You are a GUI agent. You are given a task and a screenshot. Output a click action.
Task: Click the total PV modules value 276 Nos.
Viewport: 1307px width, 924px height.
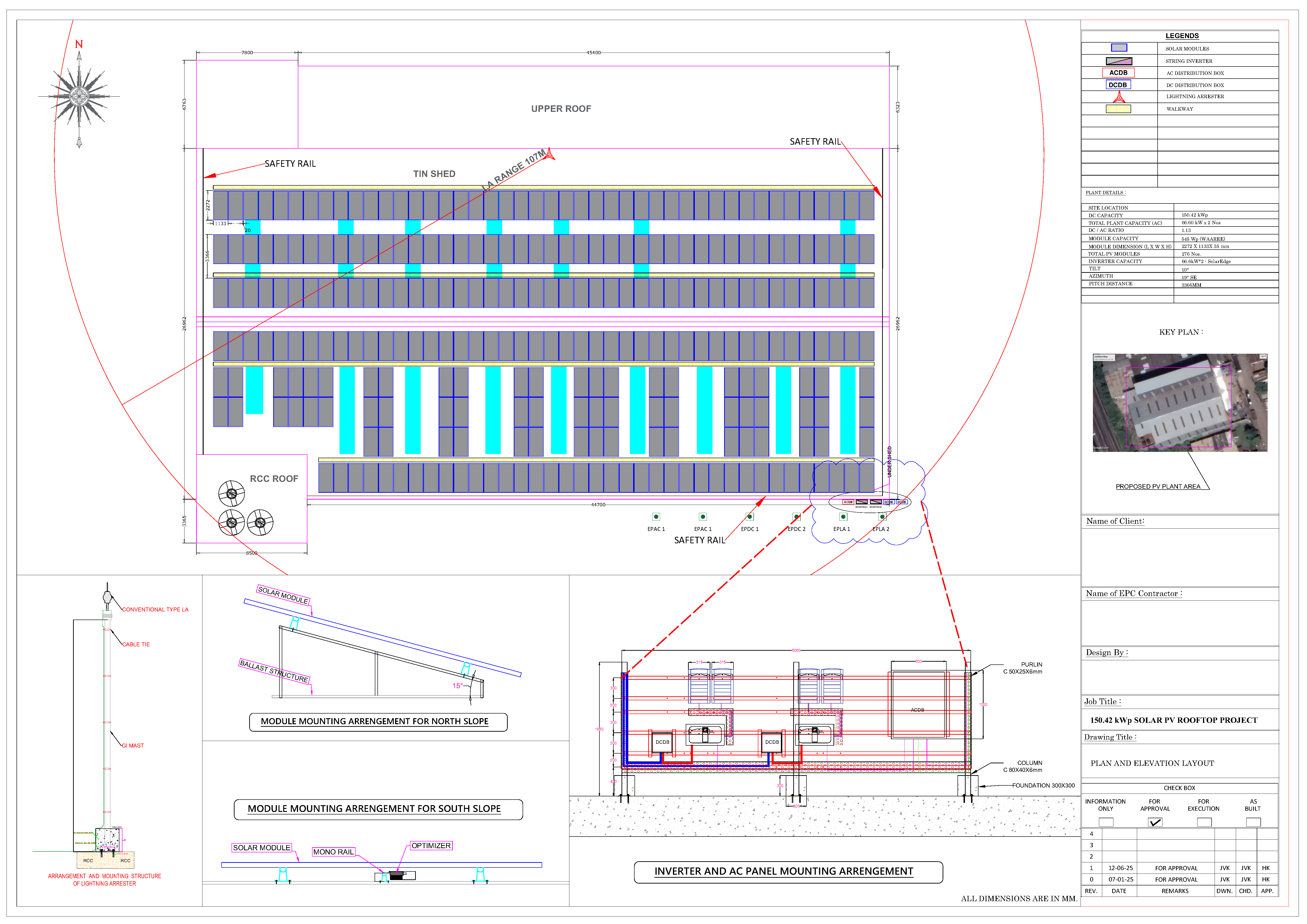[x=1191, y=254]
